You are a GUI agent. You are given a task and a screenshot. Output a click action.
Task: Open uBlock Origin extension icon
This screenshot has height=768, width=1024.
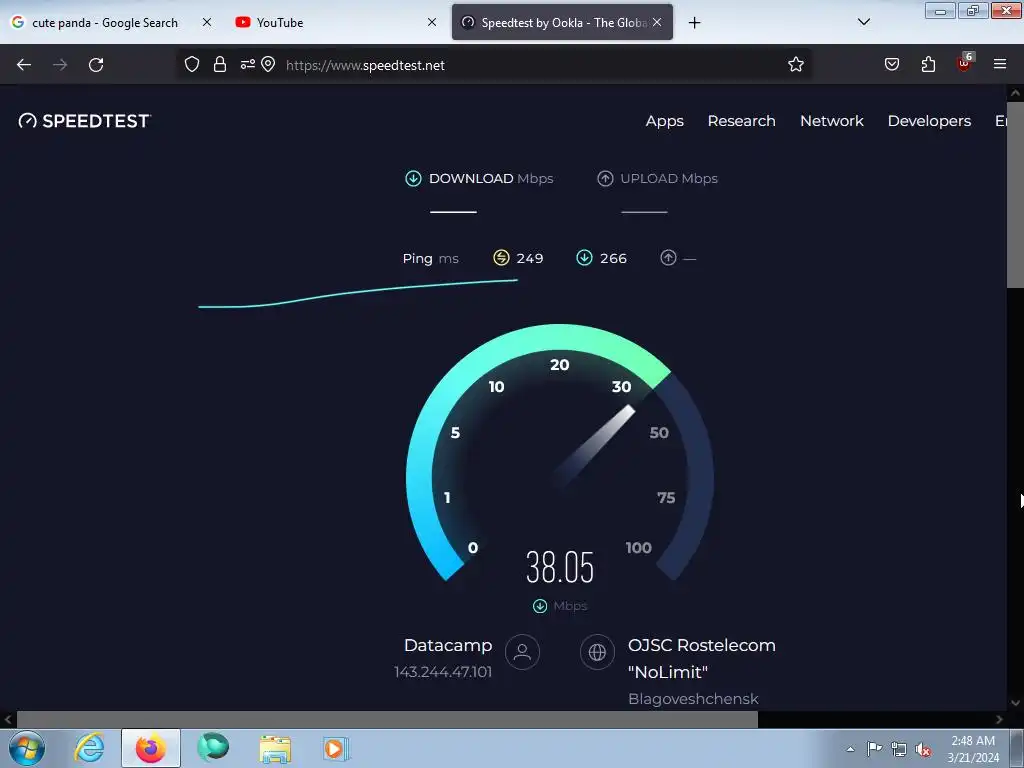point(965,63)
